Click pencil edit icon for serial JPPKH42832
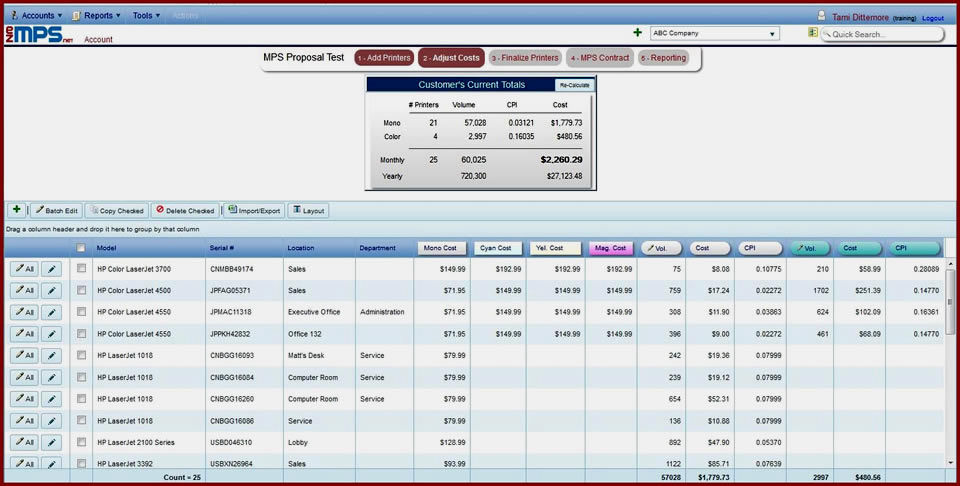Viewport: 960px width, 486px height. 51,334
